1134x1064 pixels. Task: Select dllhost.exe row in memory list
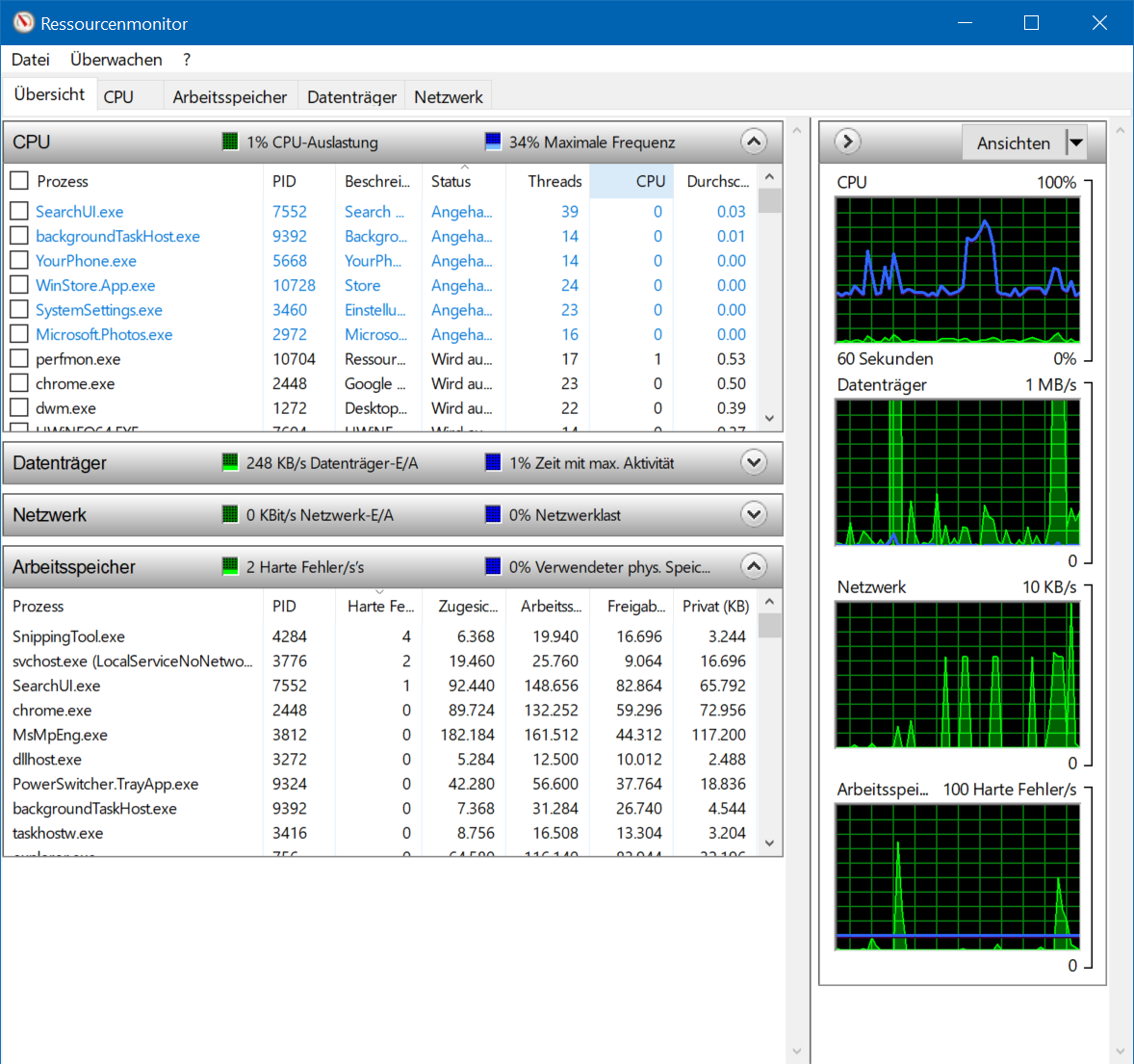coord(379,760)
